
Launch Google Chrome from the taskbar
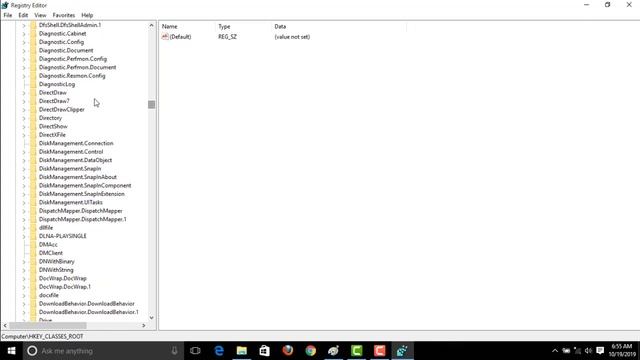point(311,351)
